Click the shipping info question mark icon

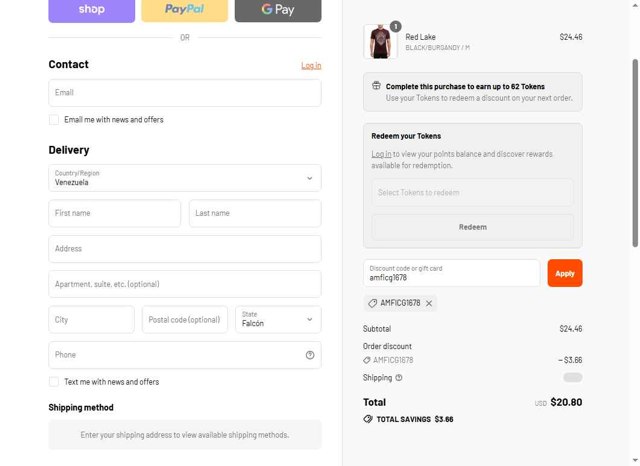[x=399, y=378]
